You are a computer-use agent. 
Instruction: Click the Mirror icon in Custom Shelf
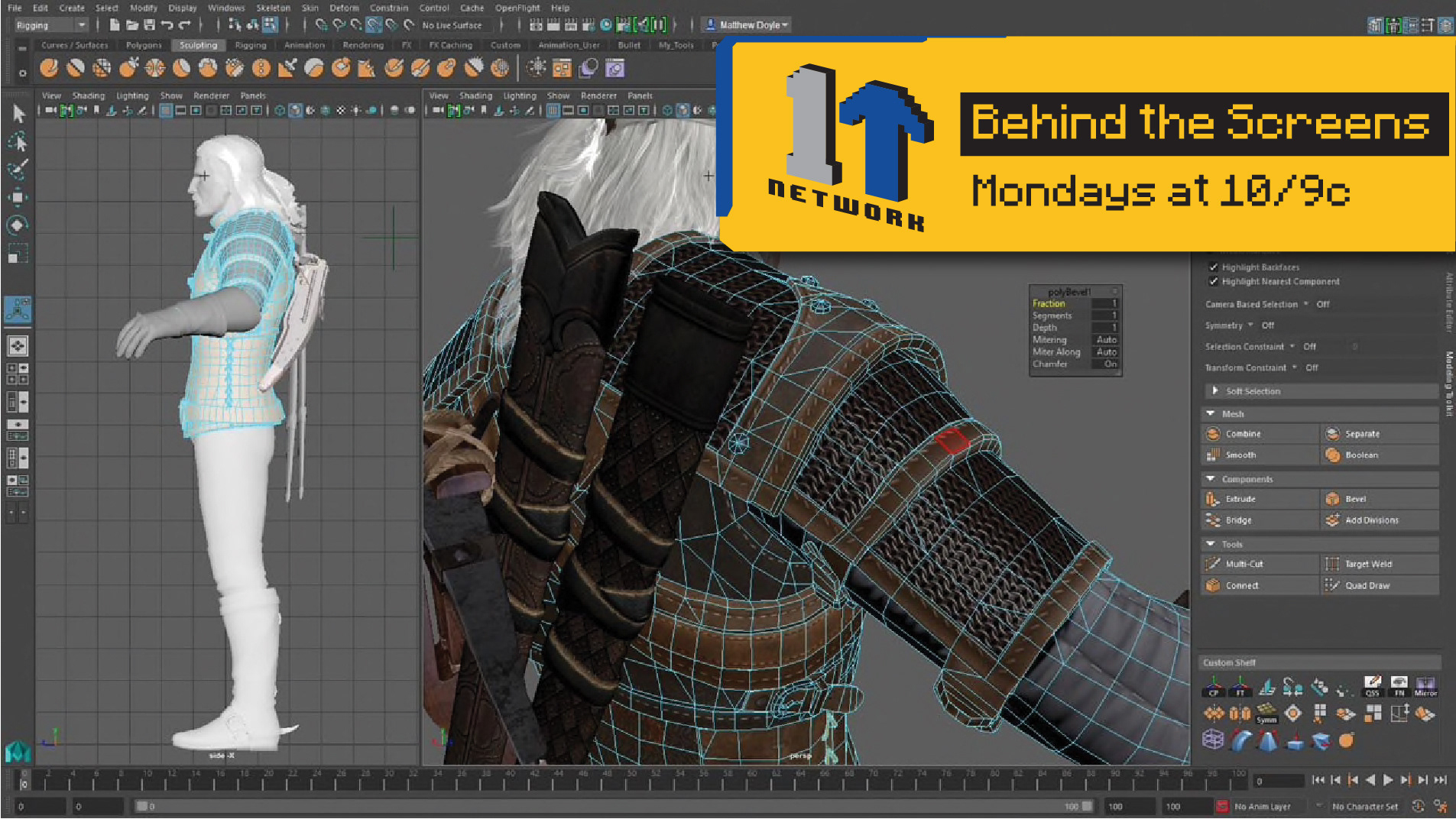click(x=1425, y=686)
